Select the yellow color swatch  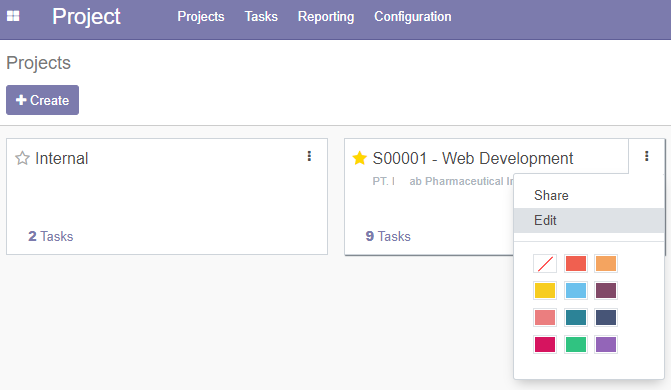click(x=545, y=291)
